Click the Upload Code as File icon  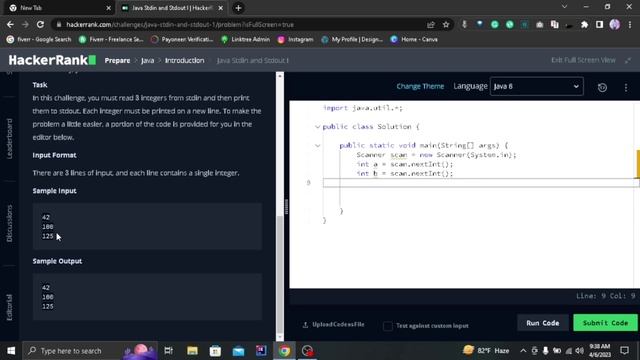point(305,325)
